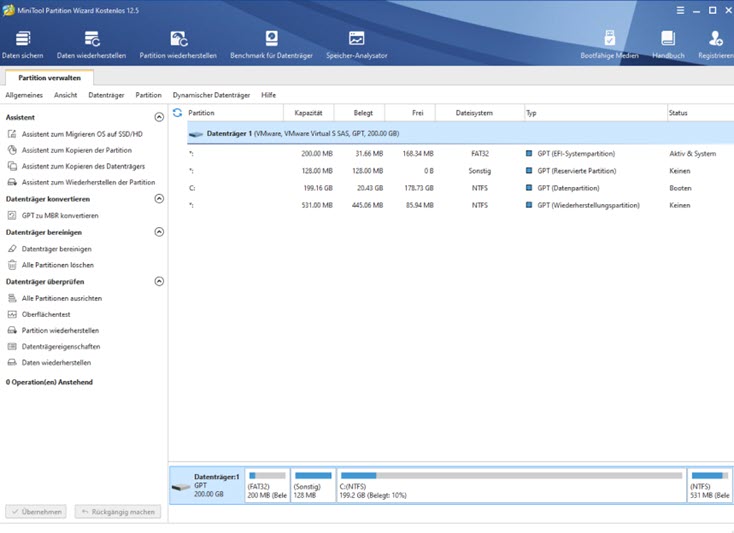
Task: Select the GPT (Wiederherstellungspartition) row
Action: 460,205
